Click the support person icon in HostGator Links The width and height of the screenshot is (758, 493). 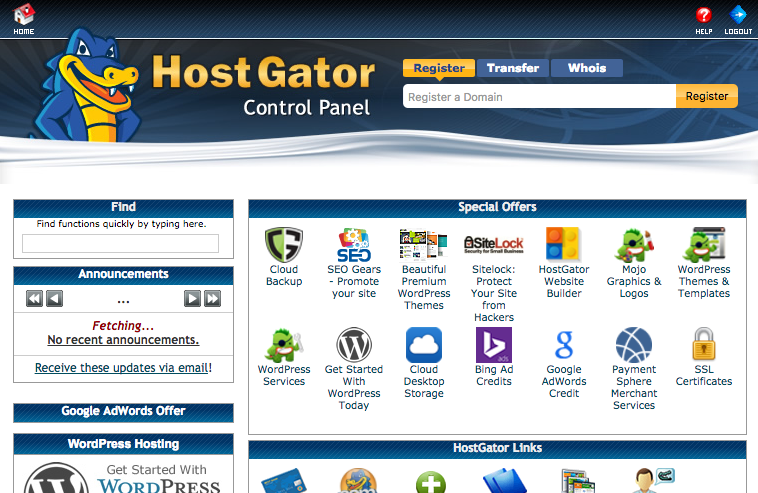tap(654, 480)
